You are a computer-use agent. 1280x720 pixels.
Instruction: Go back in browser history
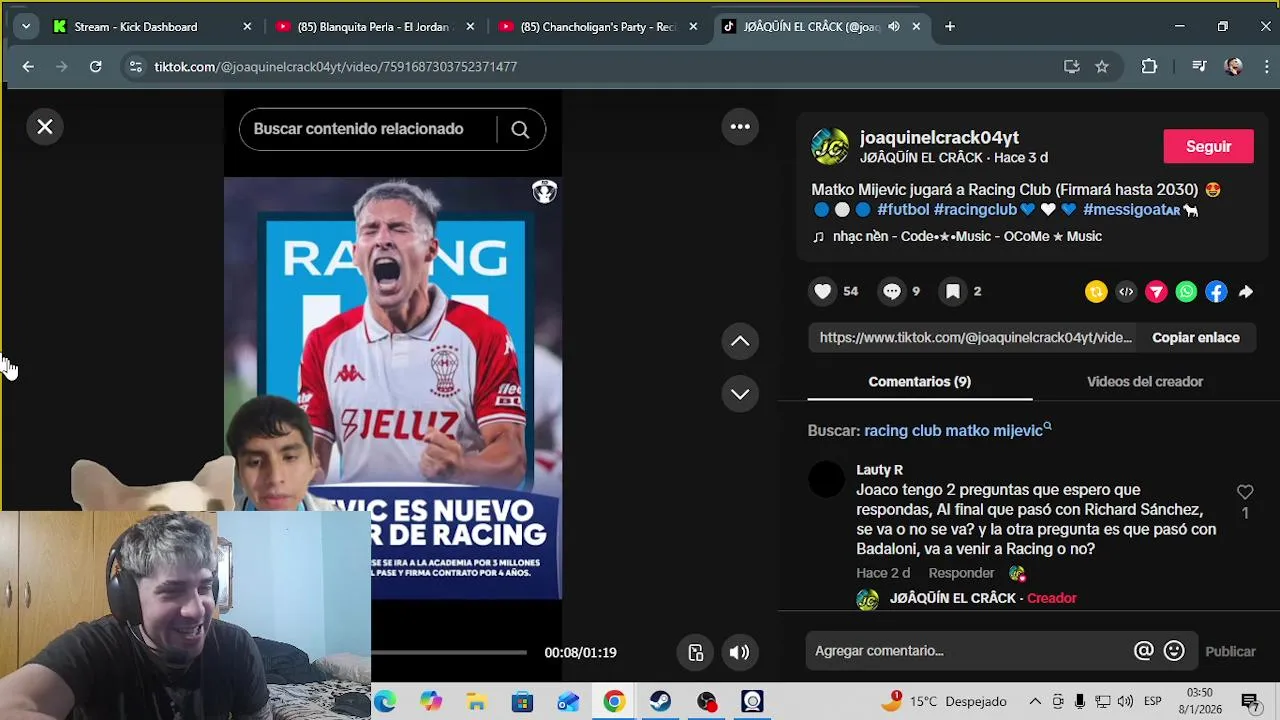28,66
